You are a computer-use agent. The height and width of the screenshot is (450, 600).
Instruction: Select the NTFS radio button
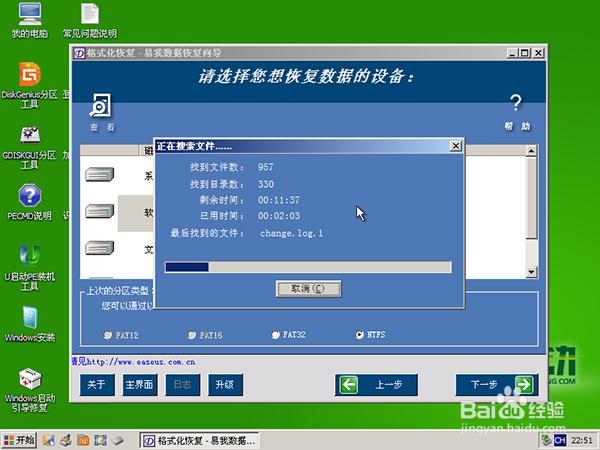[x=359, y=335]
